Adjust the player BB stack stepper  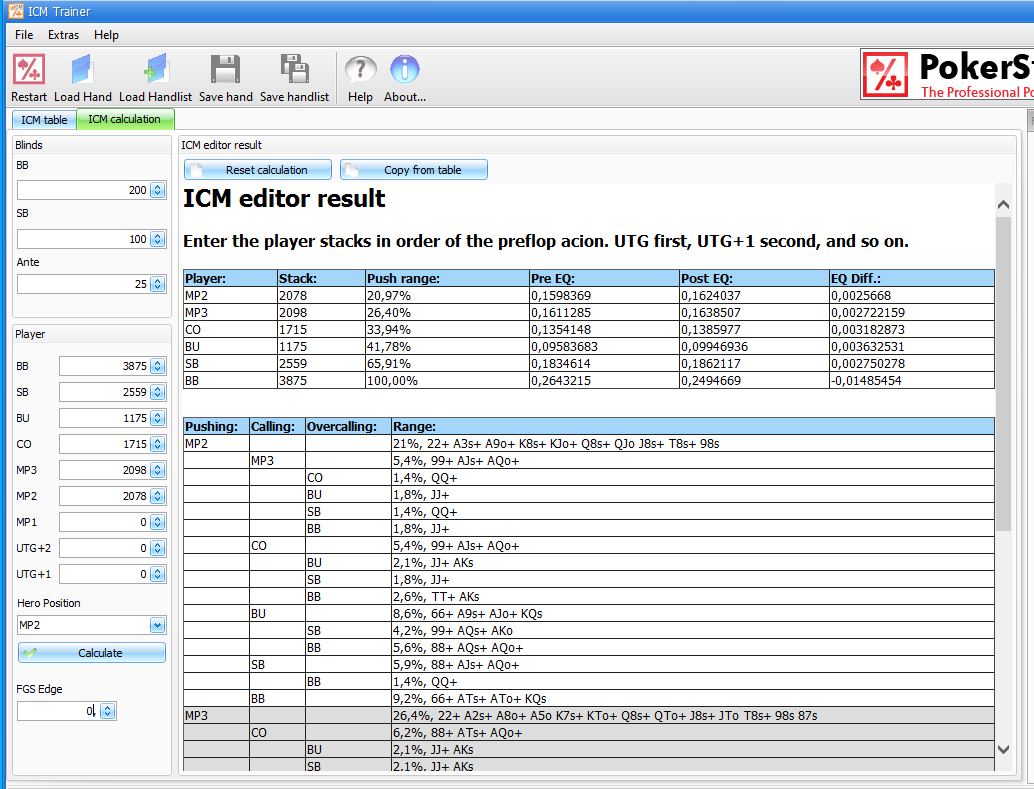coord(158,366)
